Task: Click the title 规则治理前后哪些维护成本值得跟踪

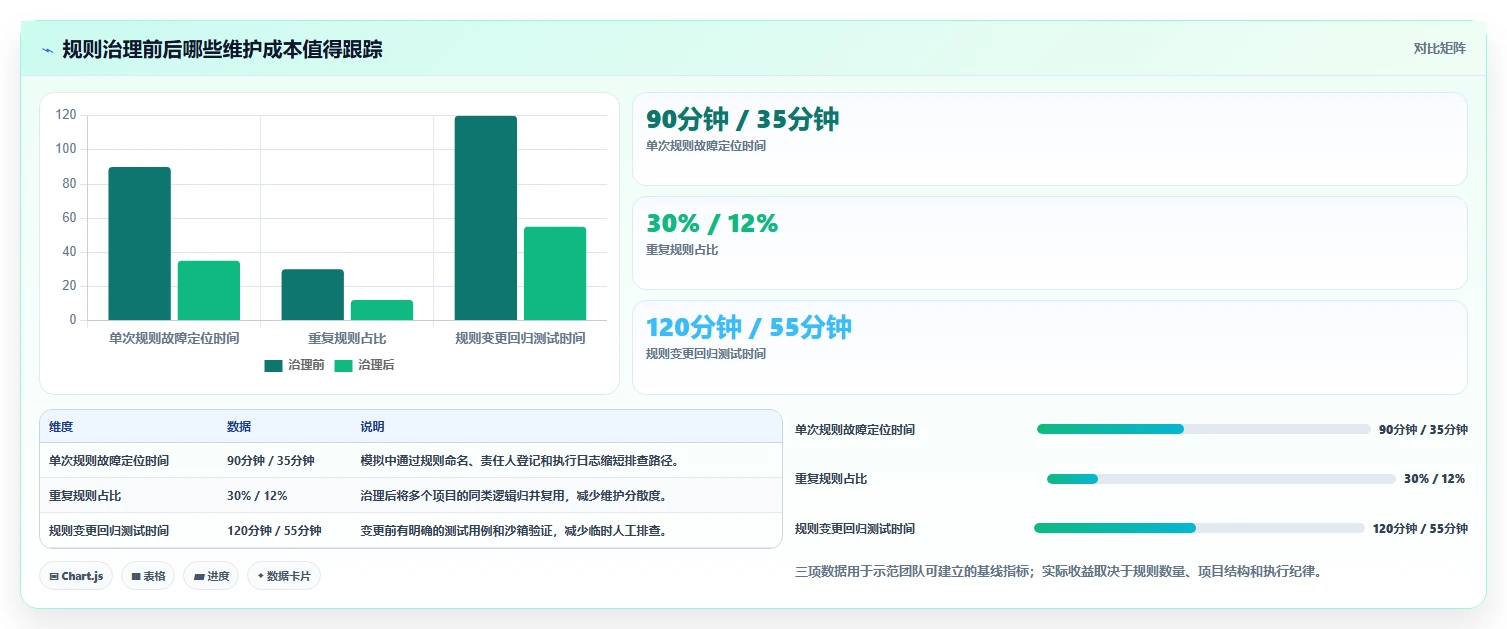Action: pyautogui.click(x=222, y=50)
